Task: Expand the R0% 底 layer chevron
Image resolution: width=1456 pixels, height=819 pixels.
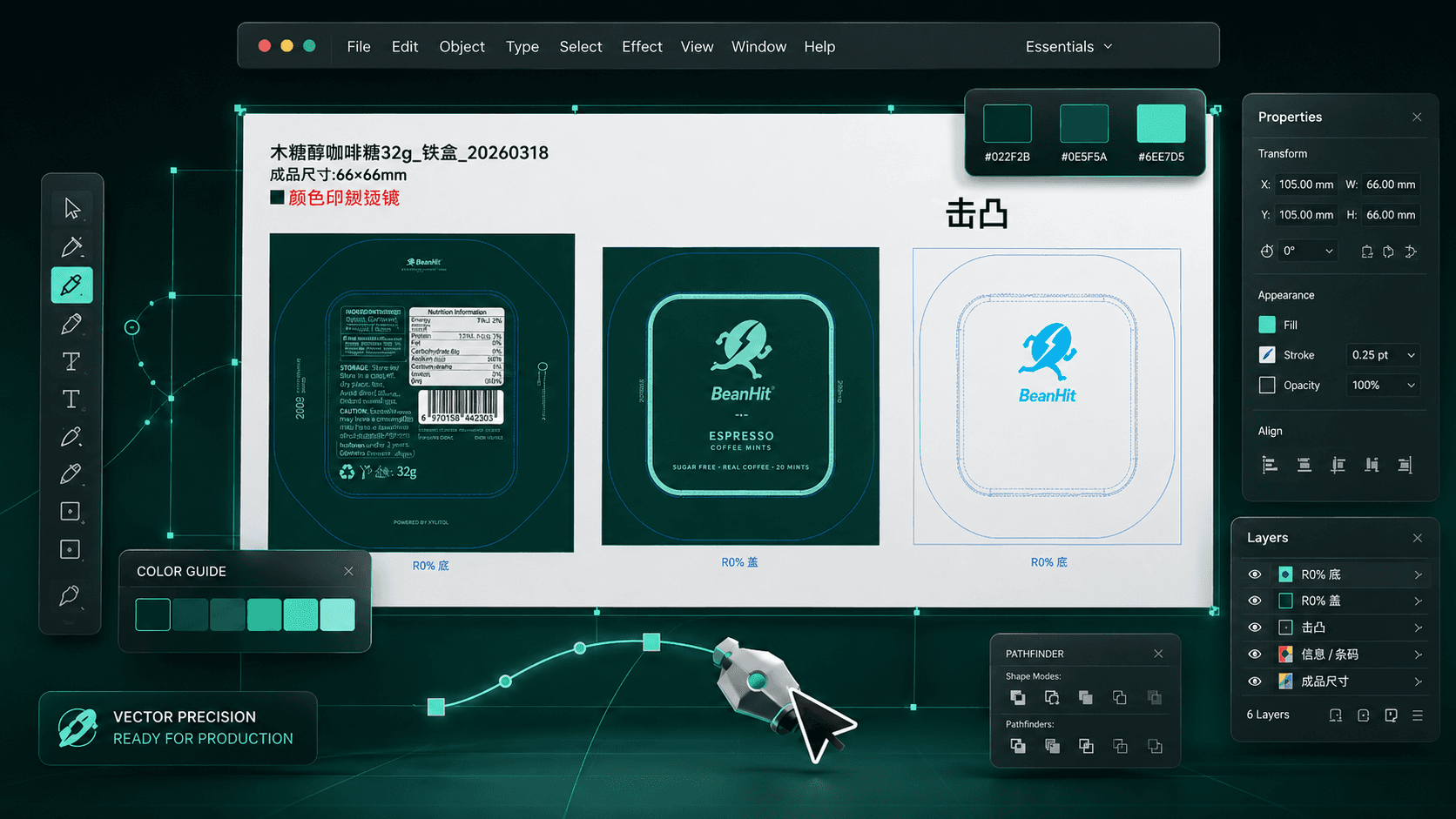Action: [1418, 574]
